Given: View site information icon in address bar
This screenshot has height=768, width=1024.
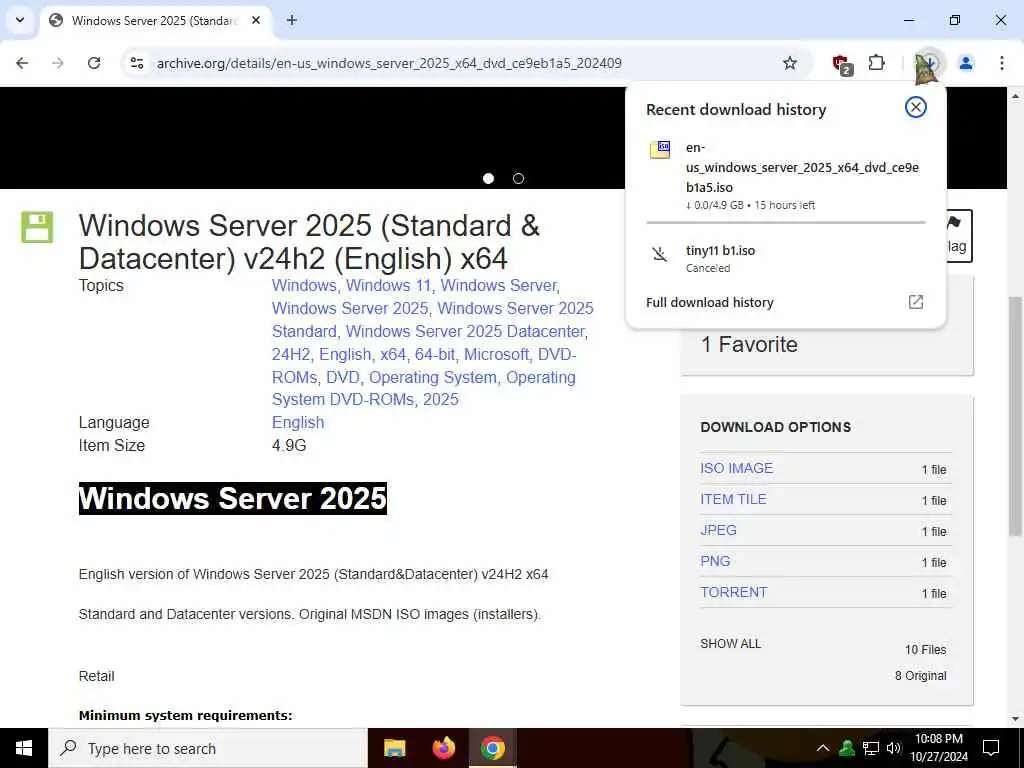Looking at the screenshot, I should point(137,63).
